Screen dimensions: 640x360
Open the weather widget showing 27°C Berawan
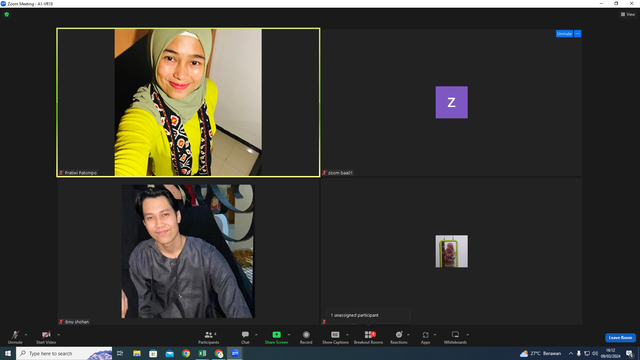540,353
